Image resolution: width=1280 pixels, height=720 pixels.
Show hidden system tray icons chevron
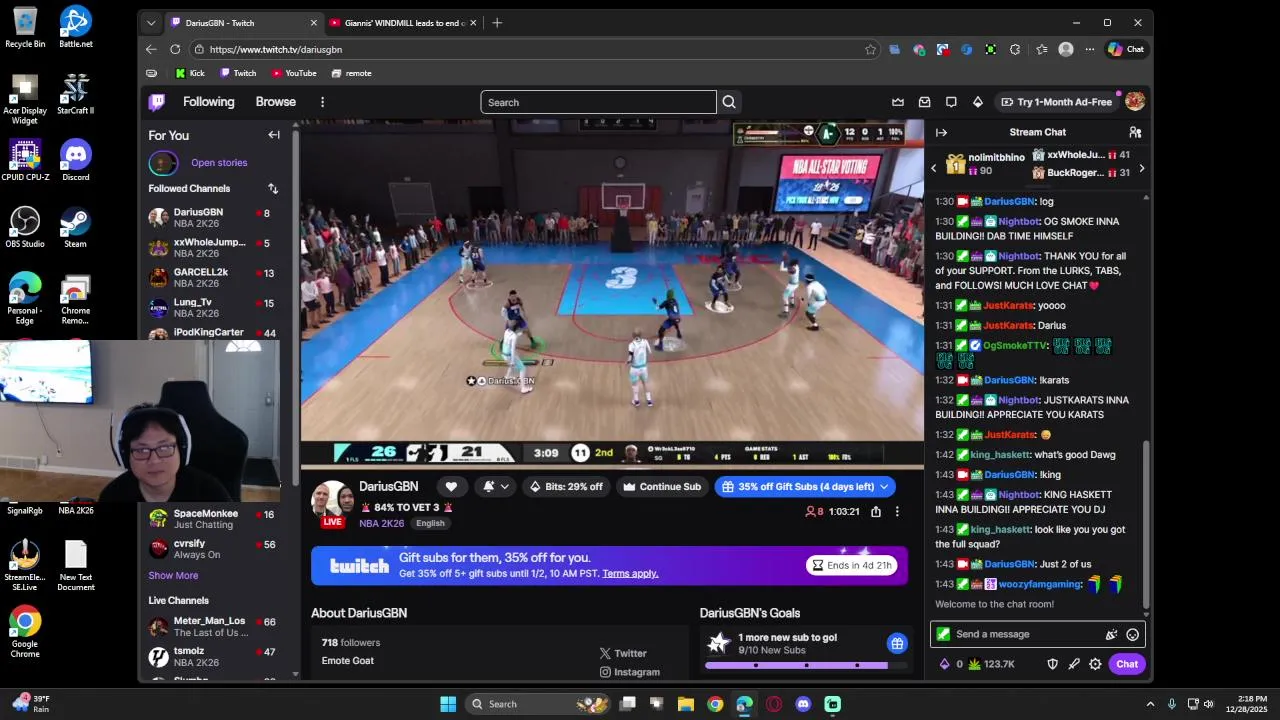click(1150, 704)
